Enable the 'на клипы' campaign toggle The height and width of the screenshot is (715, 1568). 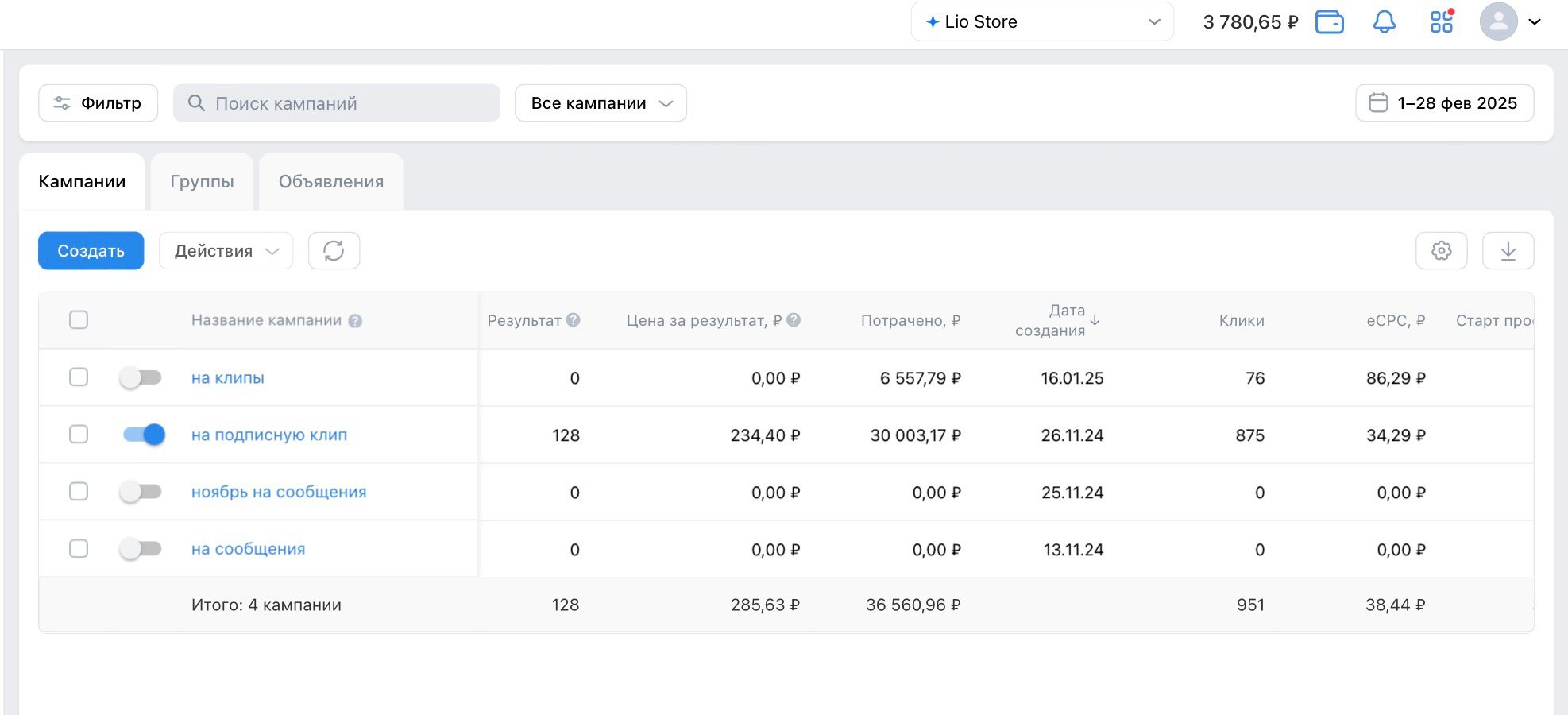click(x=141, y=377)
